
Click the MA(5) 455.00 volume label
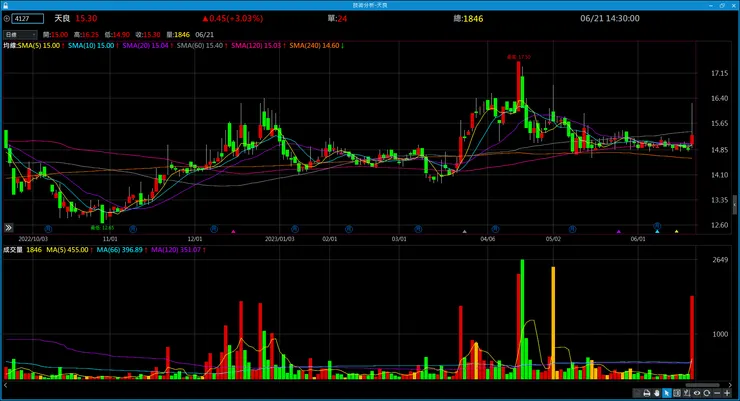69,250
